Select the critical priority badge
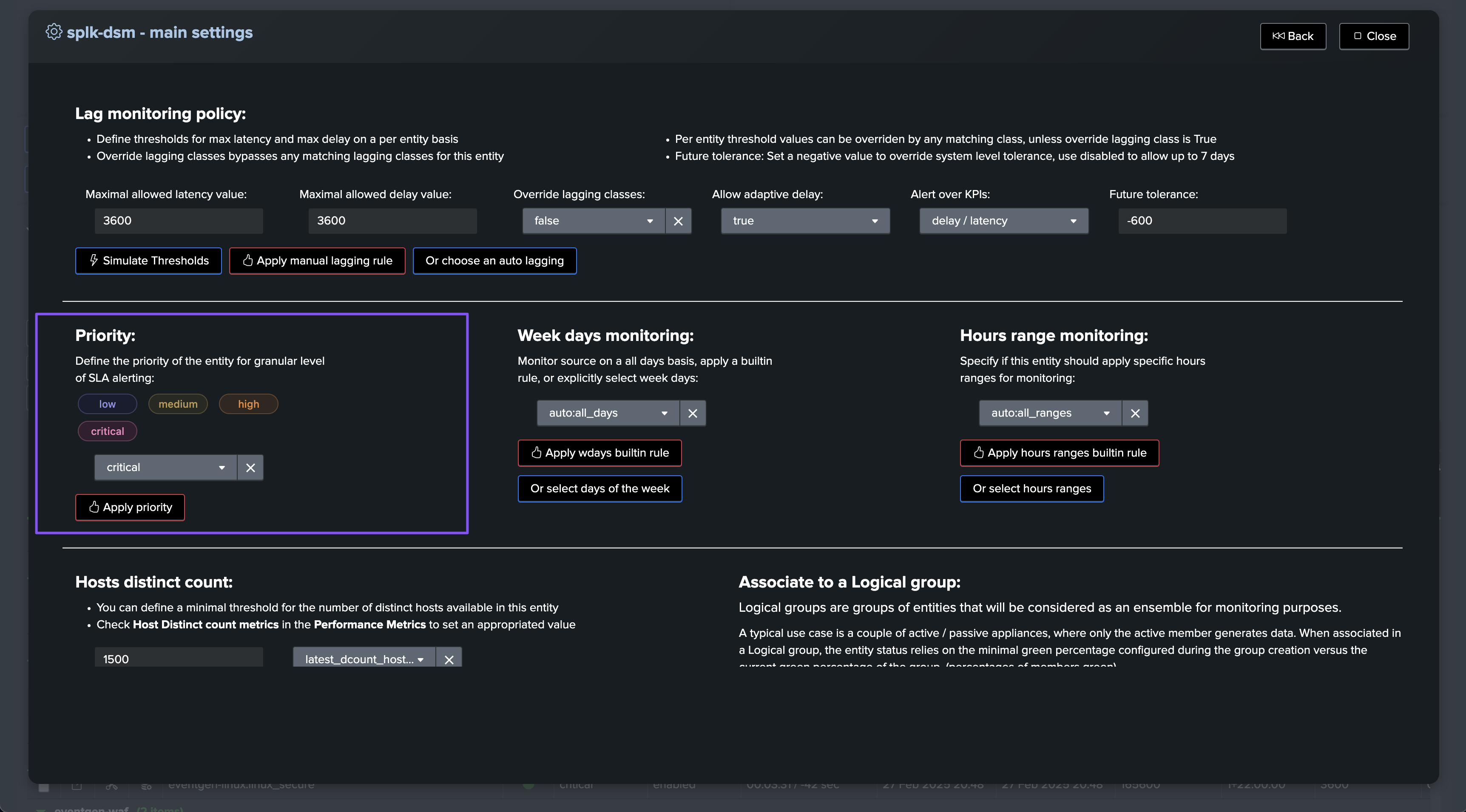The height and width of the screenshot is (812, 1466). coord(107,432)
